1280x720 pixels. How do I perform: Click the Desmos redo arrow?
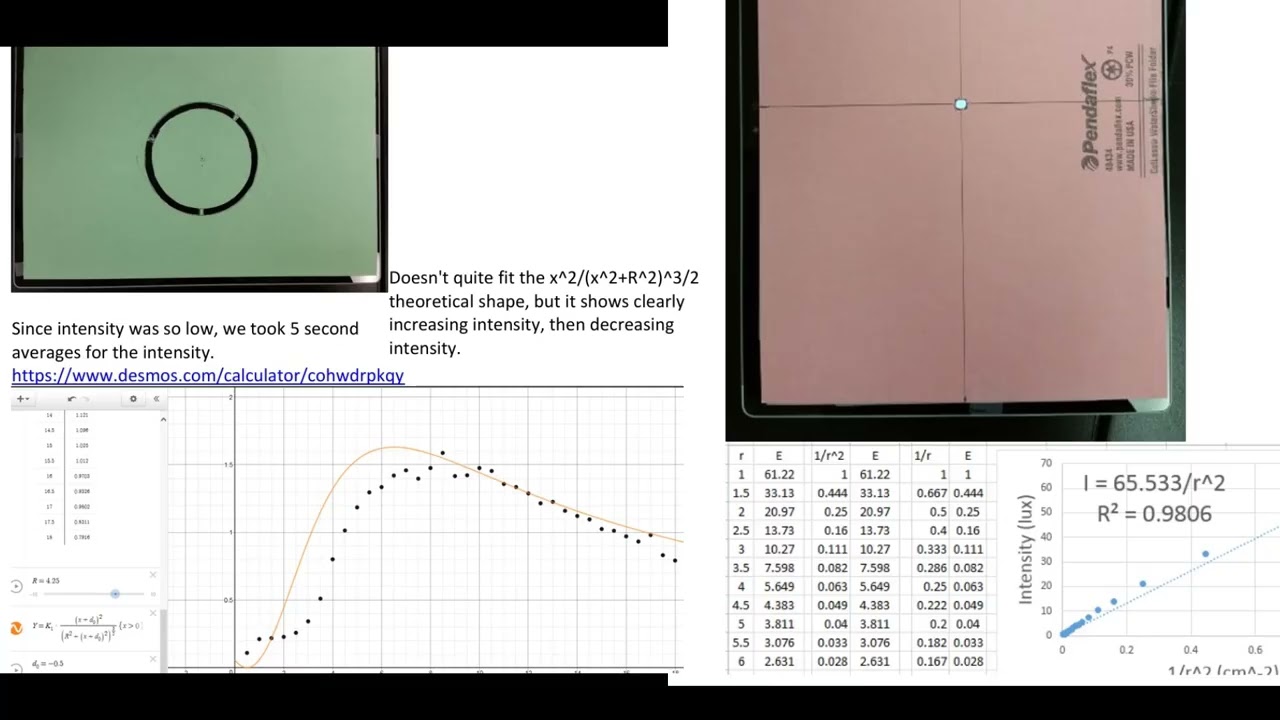pyautogui.click(x=86, y=399)
